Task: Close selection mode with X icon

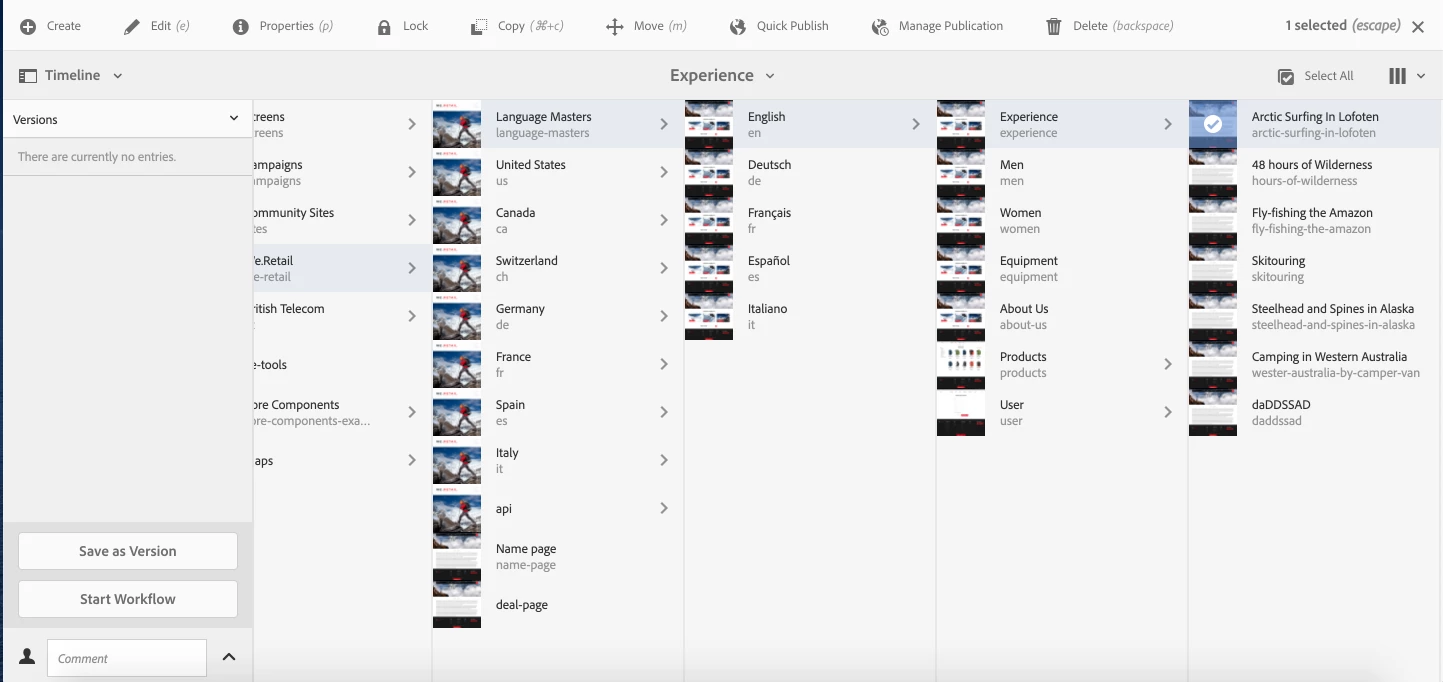Action: click(x=1418, y=27)
